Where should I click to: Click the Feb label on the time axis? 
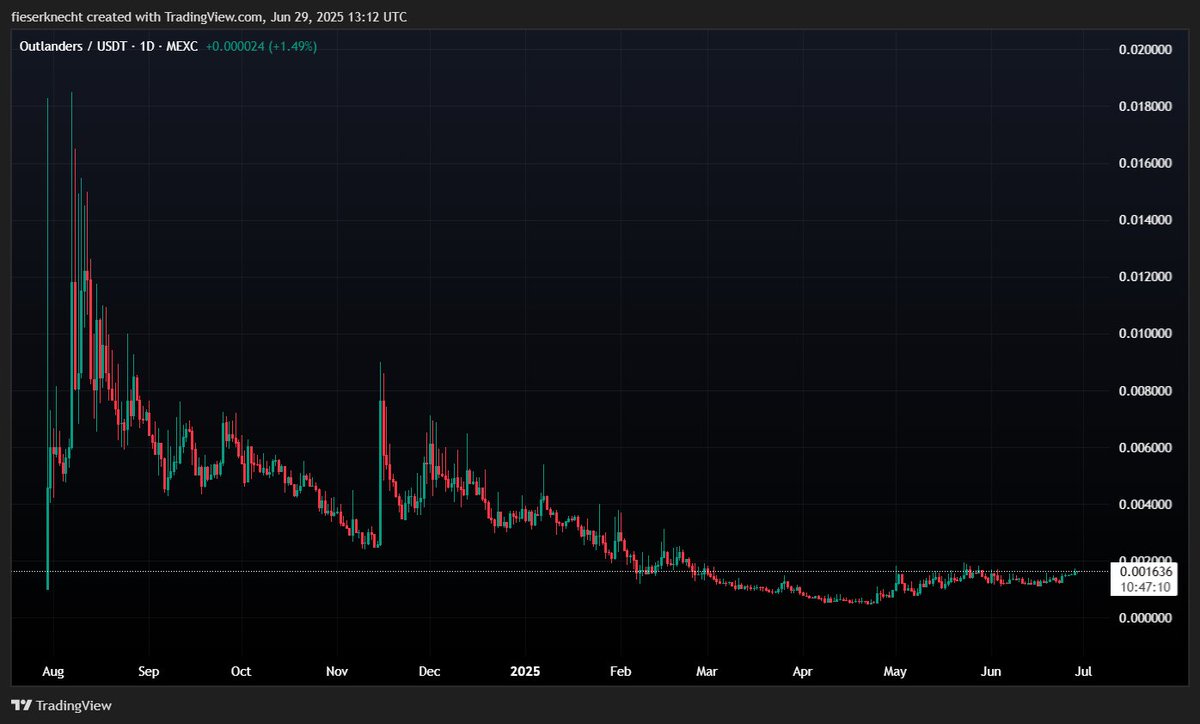[620, 672]
